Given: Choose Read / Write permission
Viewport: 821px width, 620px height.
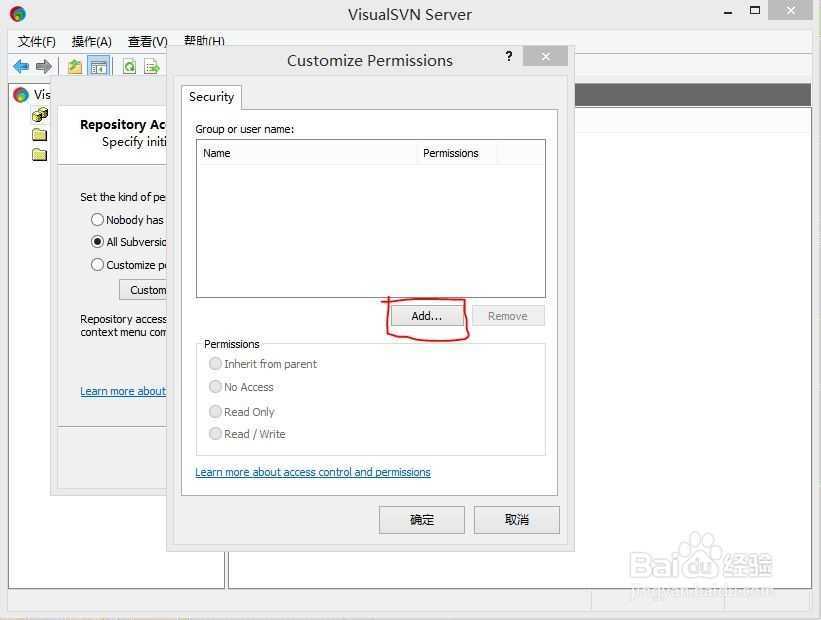Looking at the screenshot, I should [x=215, y=434].
